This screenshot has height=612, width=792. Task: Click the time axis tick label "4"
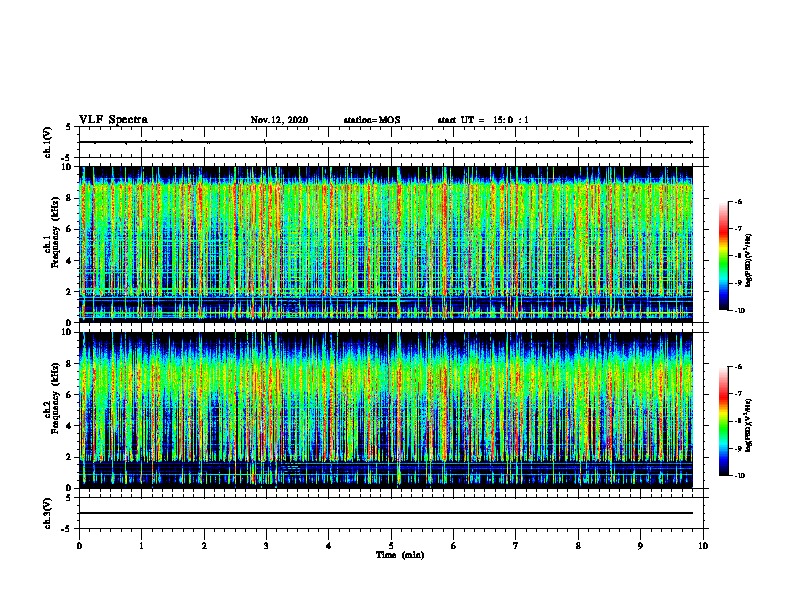(329, 546)
